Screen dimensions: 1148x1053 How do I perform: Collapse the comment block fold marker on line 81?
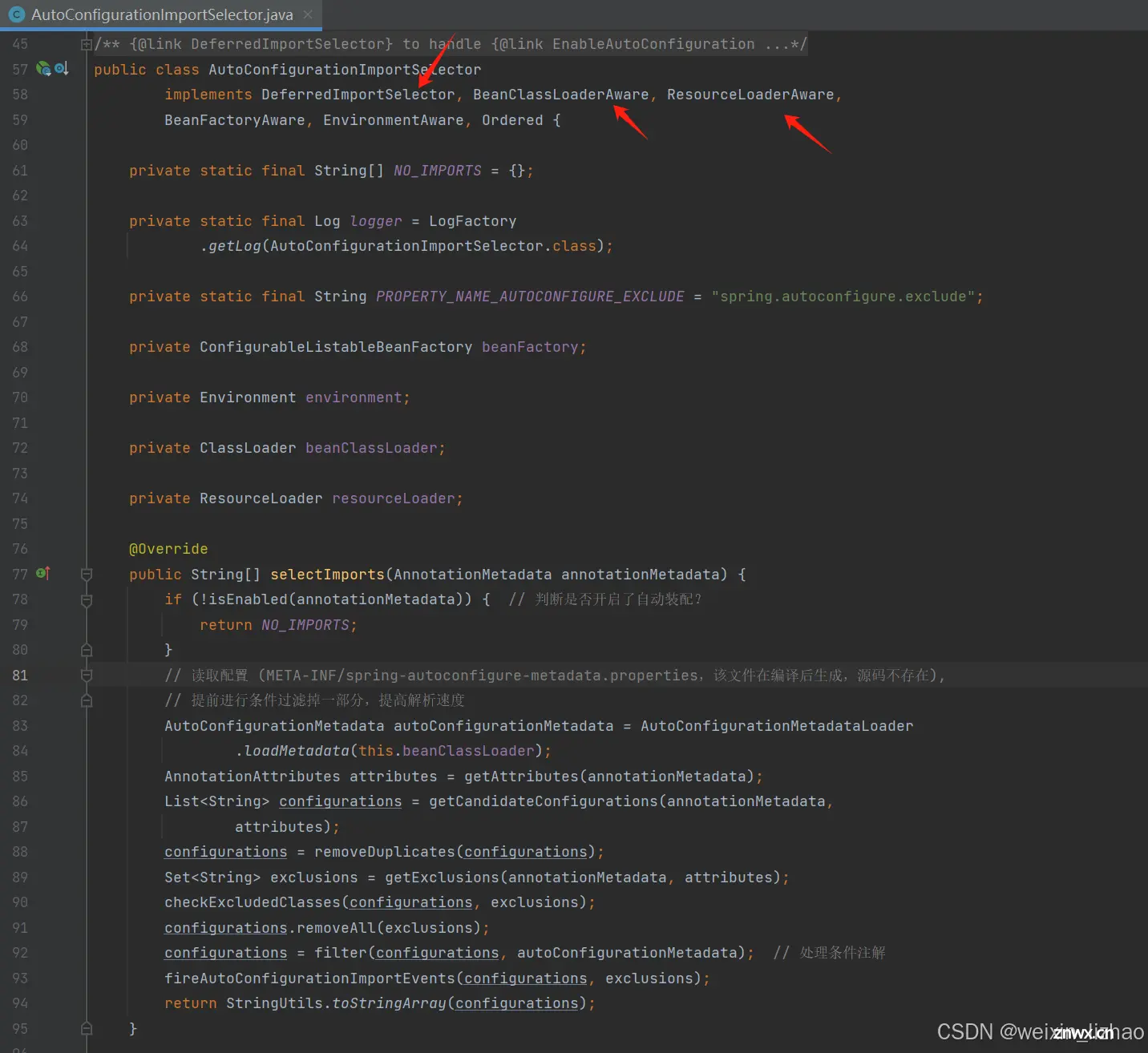coord(87,676)
